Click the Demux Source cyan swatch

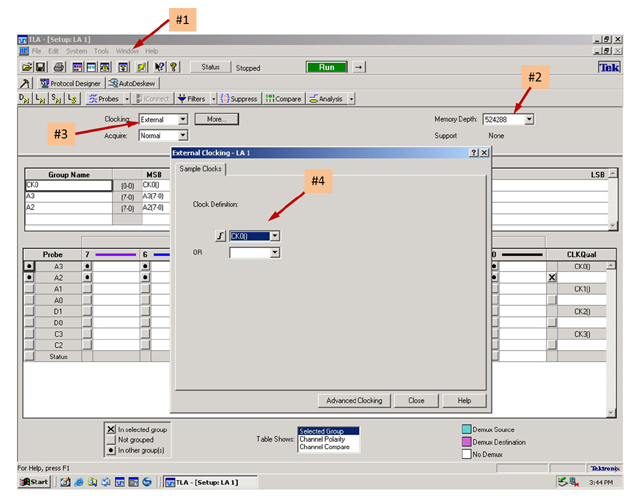466,429
